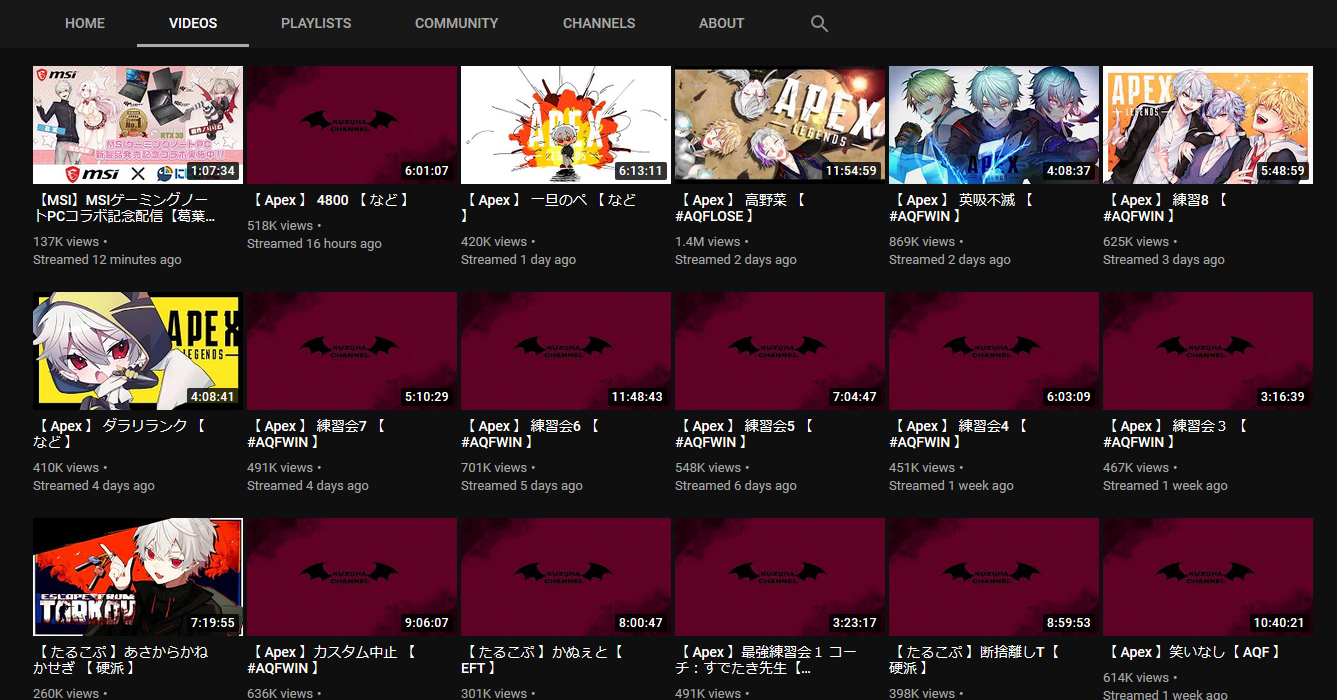Click the たるこぶ あさからかね title
Viewport: 1337px width, 700px height.
click(x=121, y=660)
